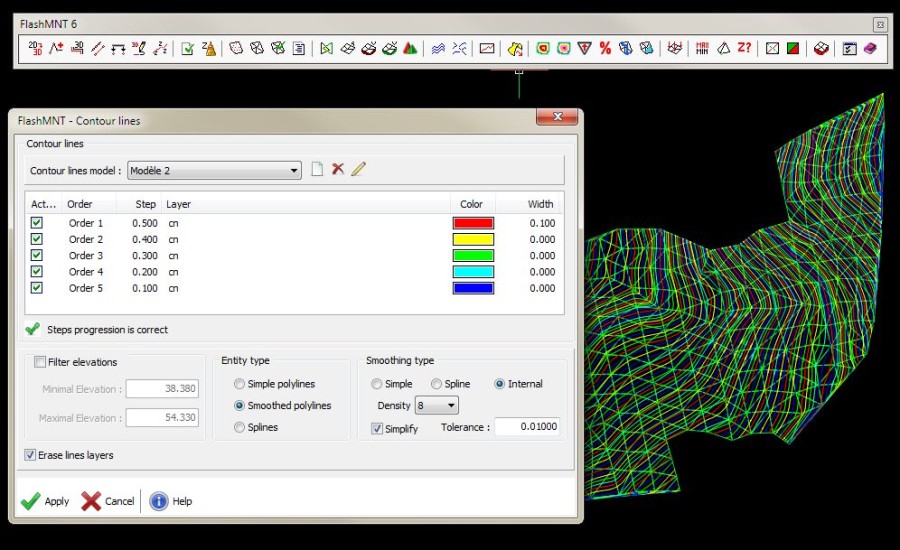Image resolution: width=900 pixels, height=550 pixels.
Task: Click the profile graph chart icon
Action: pyautogui.click(x=487, y=48)
